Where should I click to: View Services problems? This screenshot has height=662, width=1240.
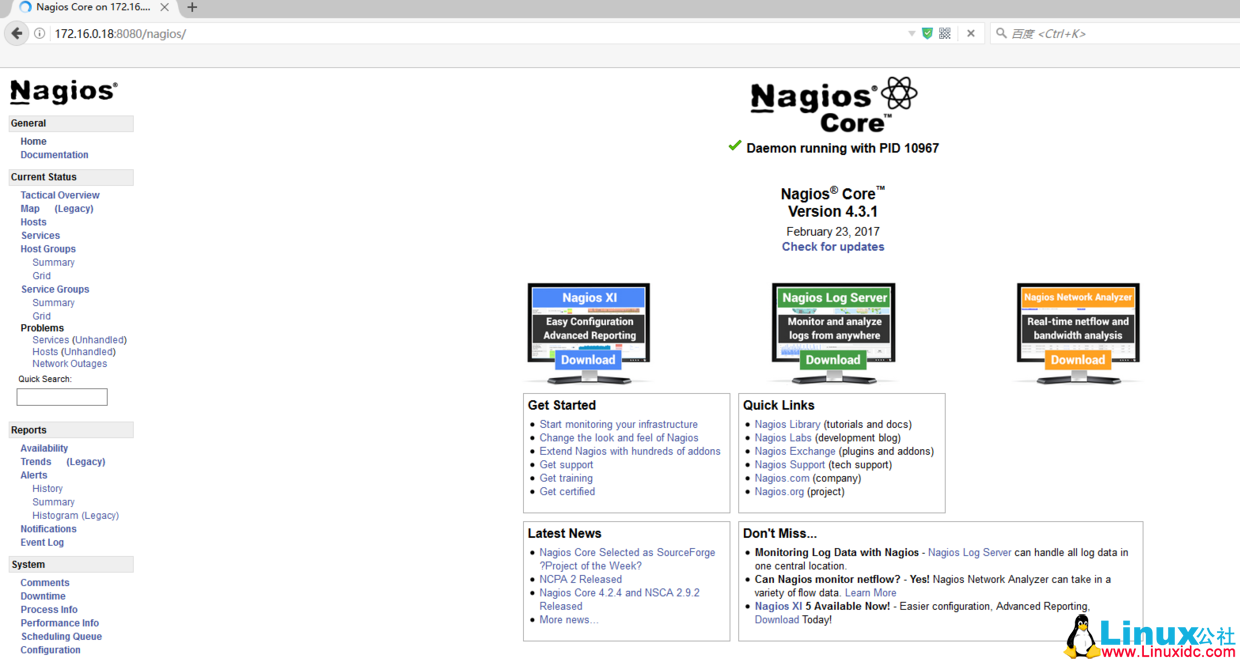(x=50, y=340)
